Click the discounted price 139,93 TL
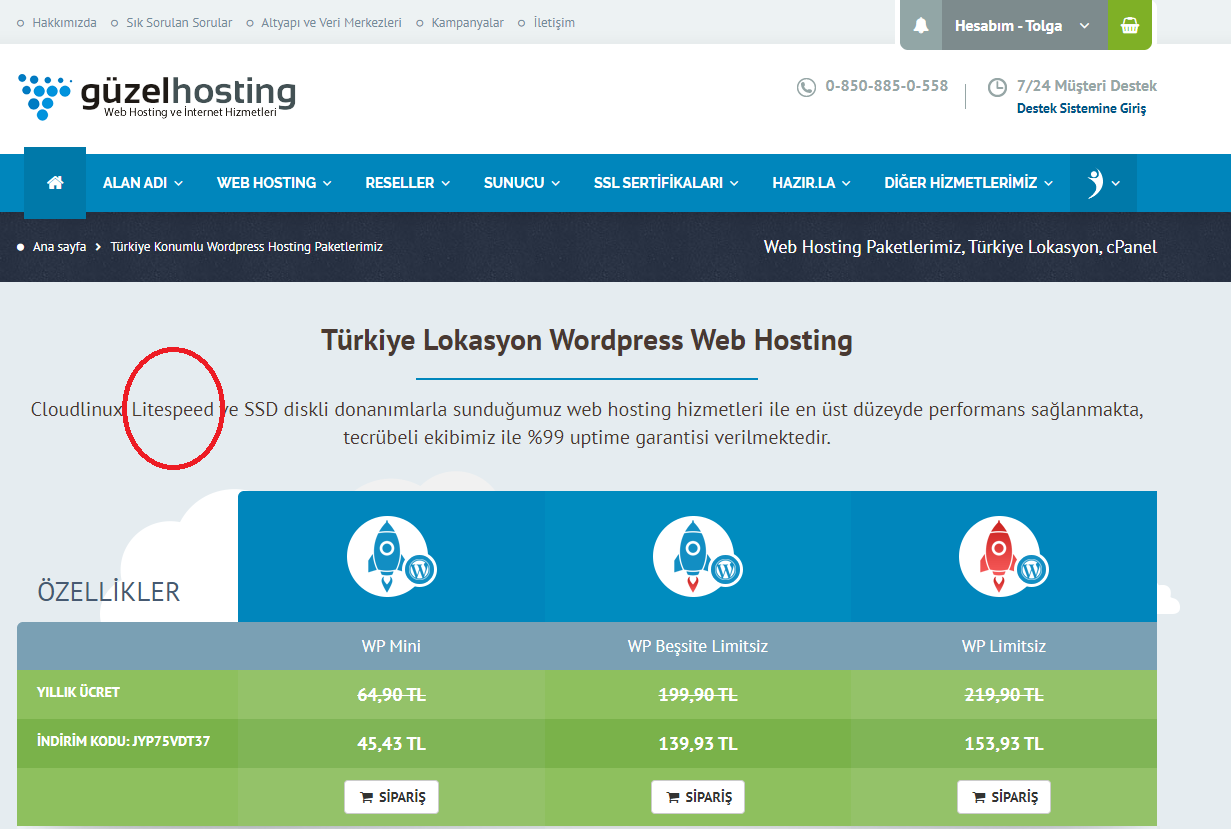This screenshot has width=1231, height=829. tap(698, 744)
